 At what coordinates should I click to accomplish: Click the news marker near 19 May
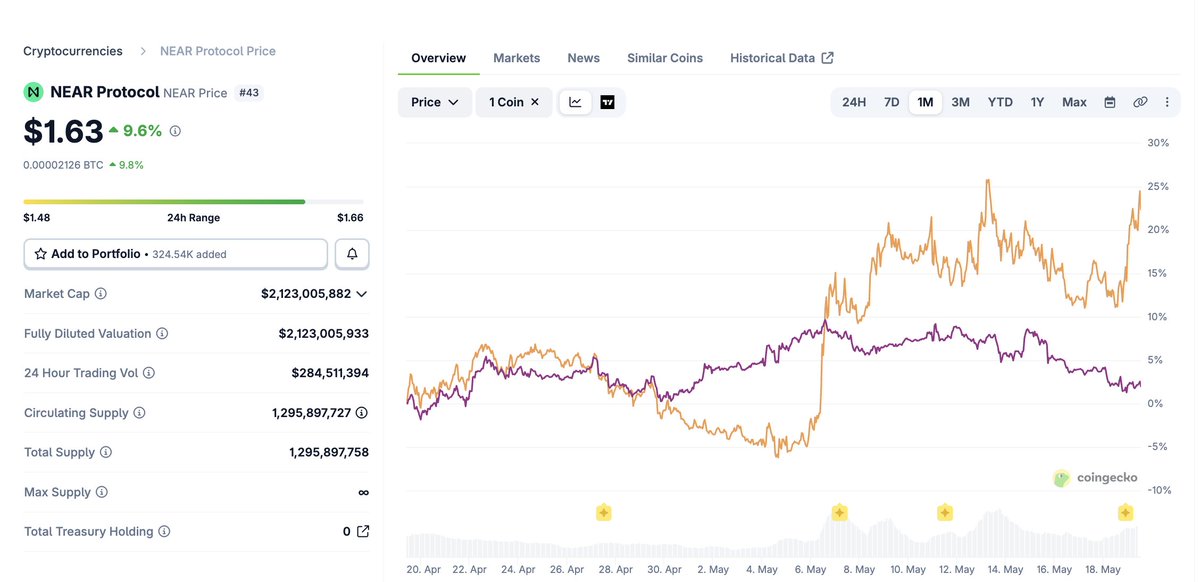pos(1126,512)
